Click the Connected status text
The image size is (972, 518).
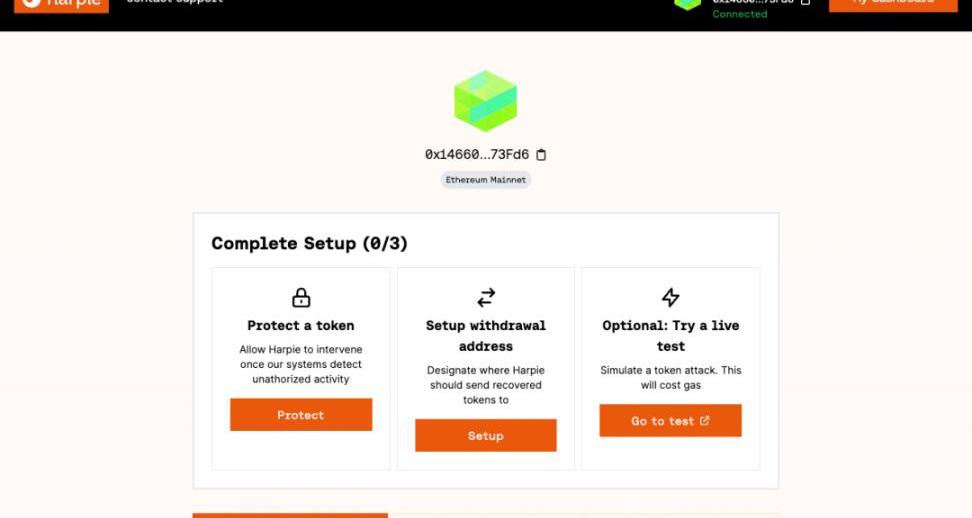pos(740,14)
